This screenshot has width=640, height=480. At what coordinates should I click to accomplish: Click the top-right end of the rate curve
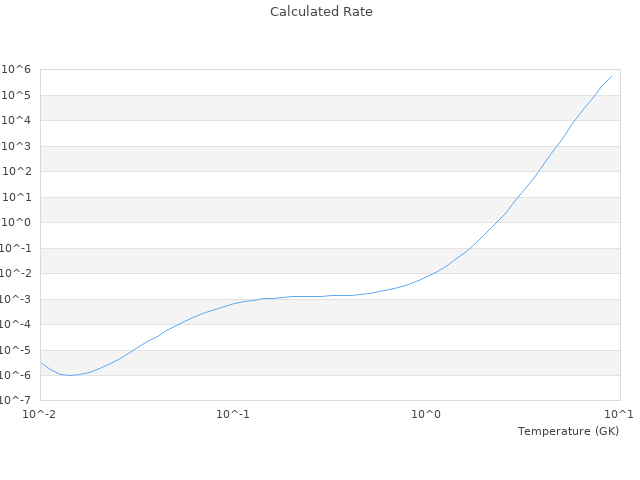611,76
